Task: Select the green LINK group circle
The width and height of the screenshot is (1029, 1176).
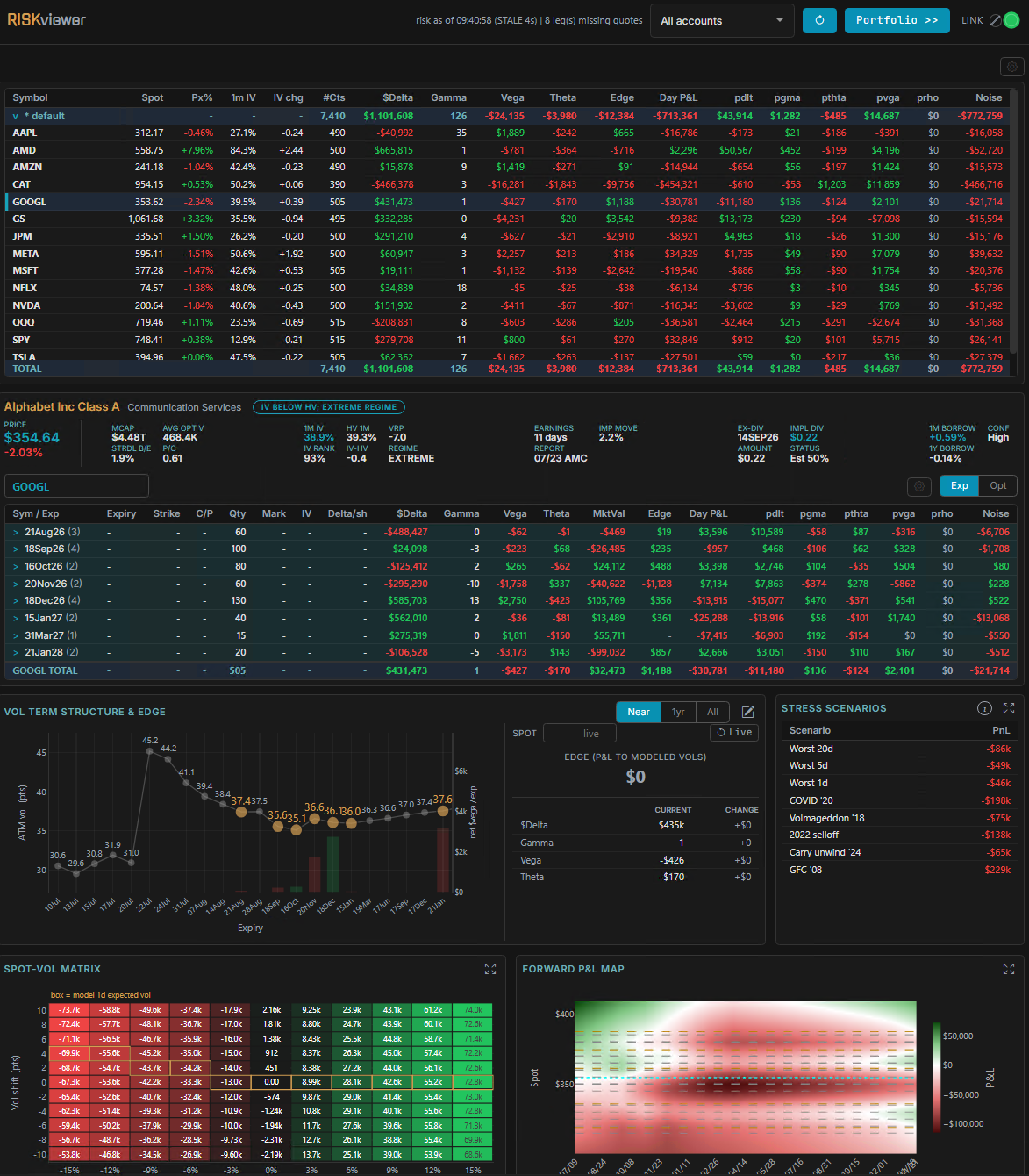Action: click(x=1011, y=20)
